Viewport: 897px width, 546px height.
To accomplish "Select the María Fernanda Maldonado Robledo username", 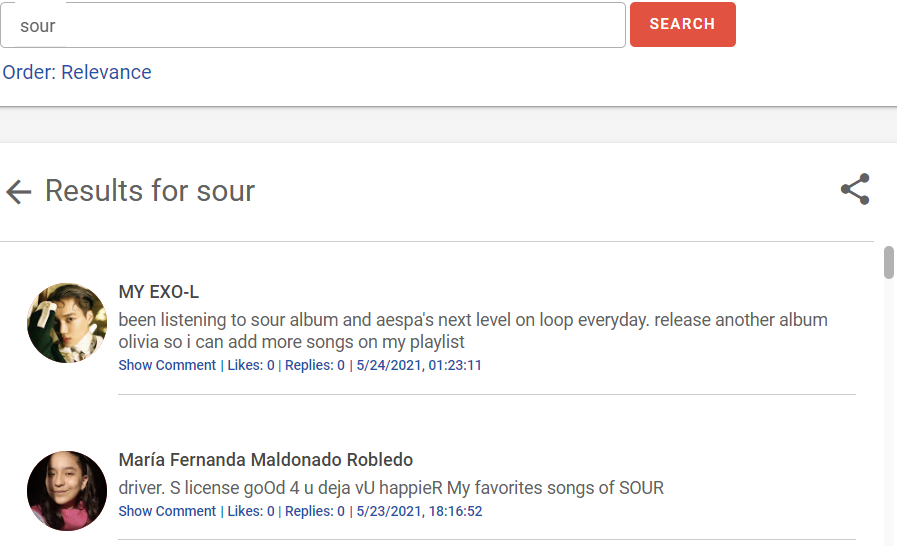I will tap(265, 460).
